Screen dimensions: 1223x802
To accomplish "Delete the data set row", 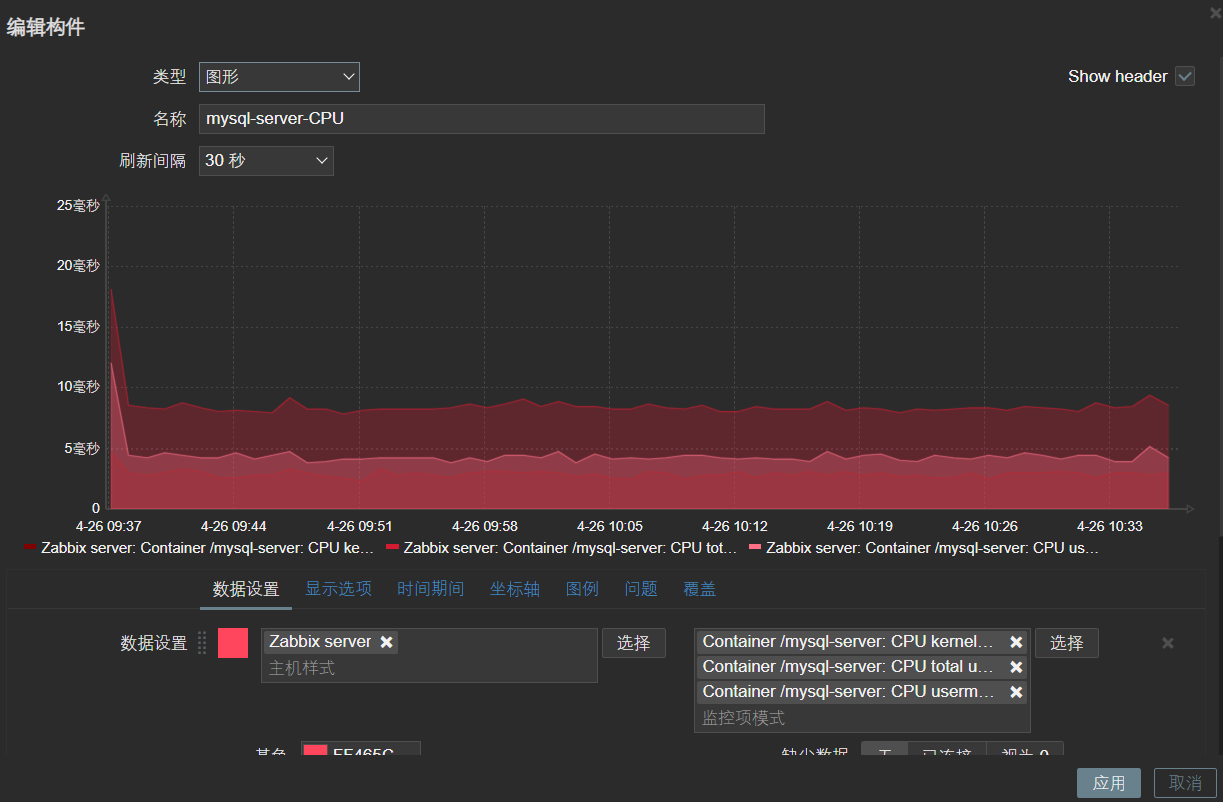I will (x=1167, y=643).
